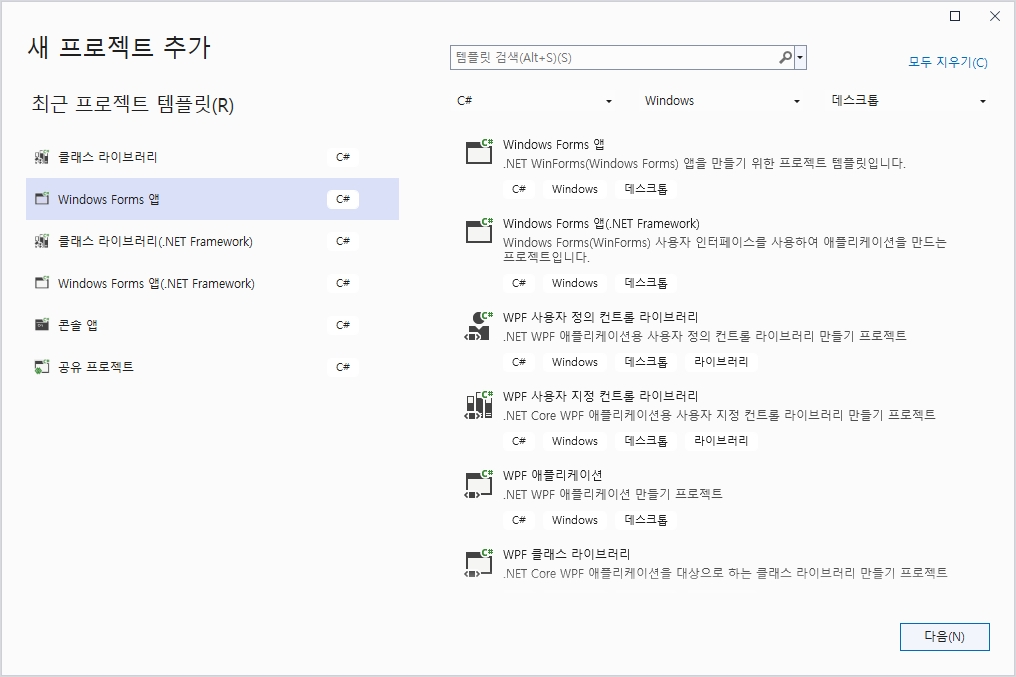Click 라이브러리 tag under WPF 사용자 정의 컨트롤

[721, 361]
